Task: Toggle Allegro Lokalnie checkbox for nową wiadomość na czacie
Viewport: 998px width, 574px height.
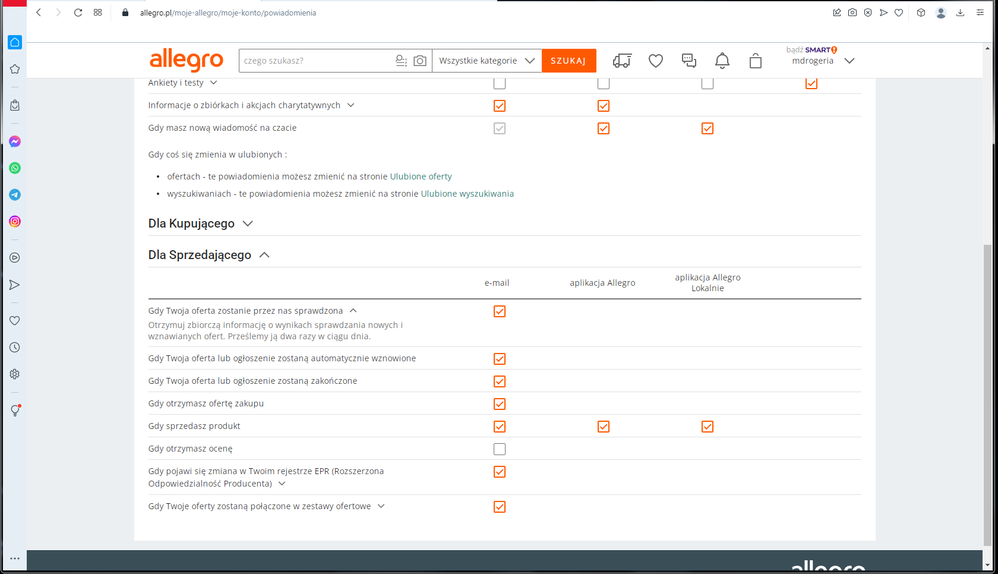Action: pos(707,129)
